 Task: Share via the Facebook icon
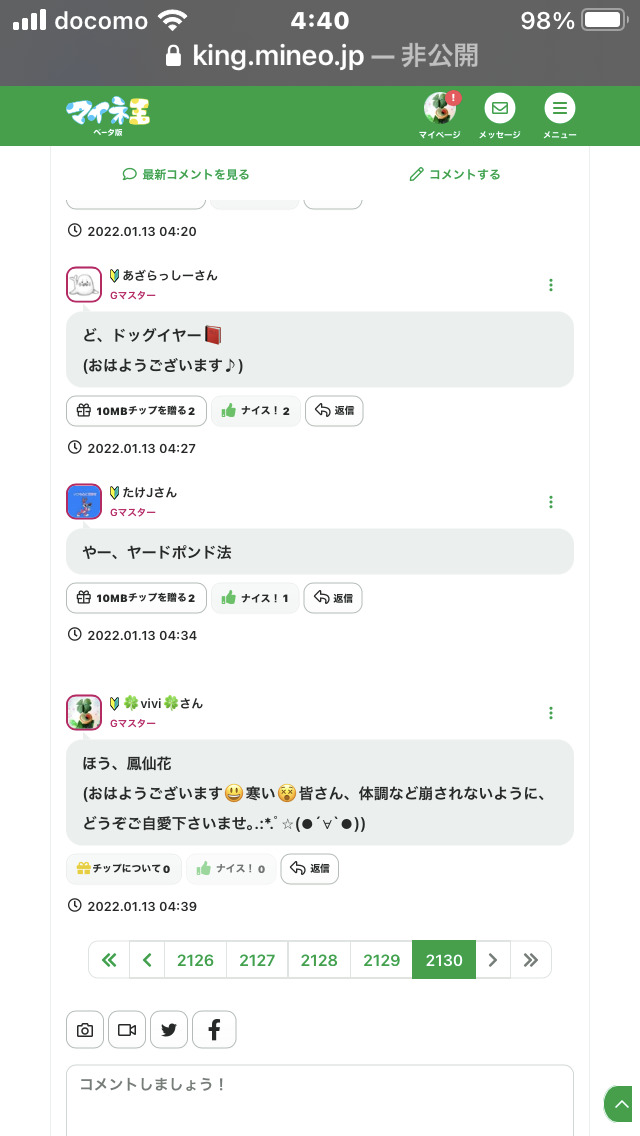[x=214, y=1030]
